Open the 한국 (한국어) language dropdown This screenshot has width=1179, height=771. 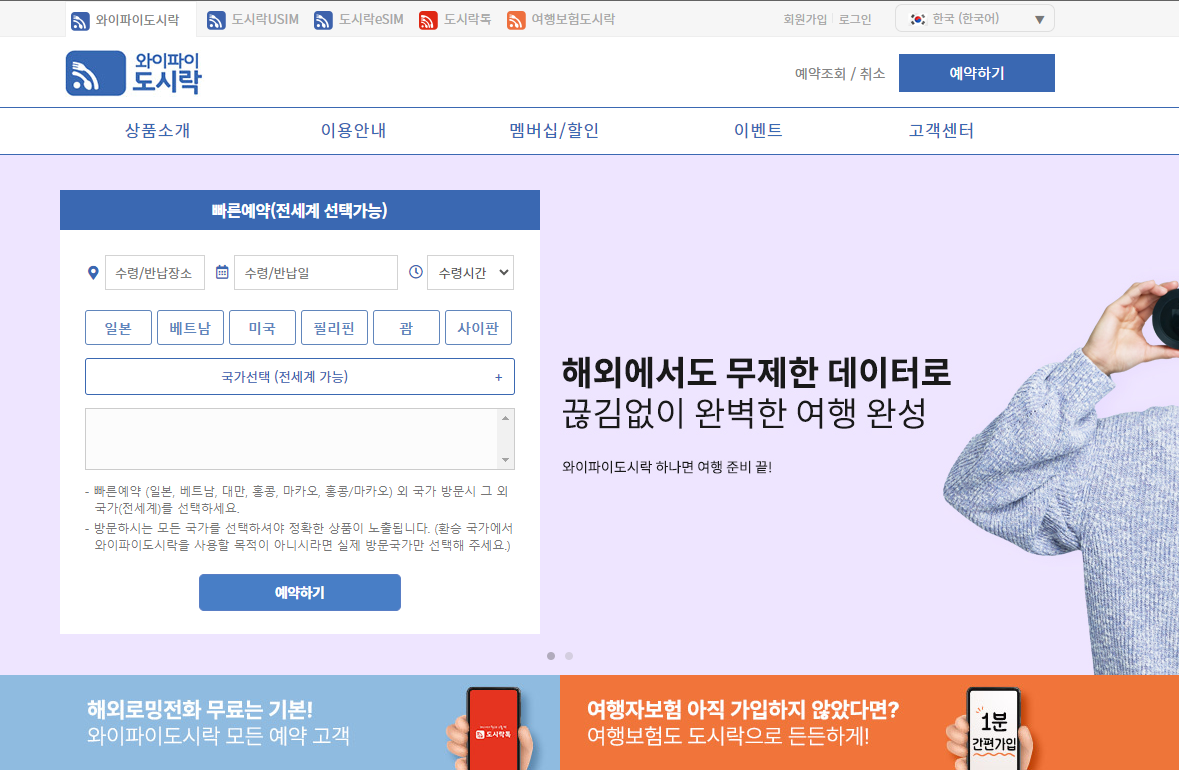[973, 17]
